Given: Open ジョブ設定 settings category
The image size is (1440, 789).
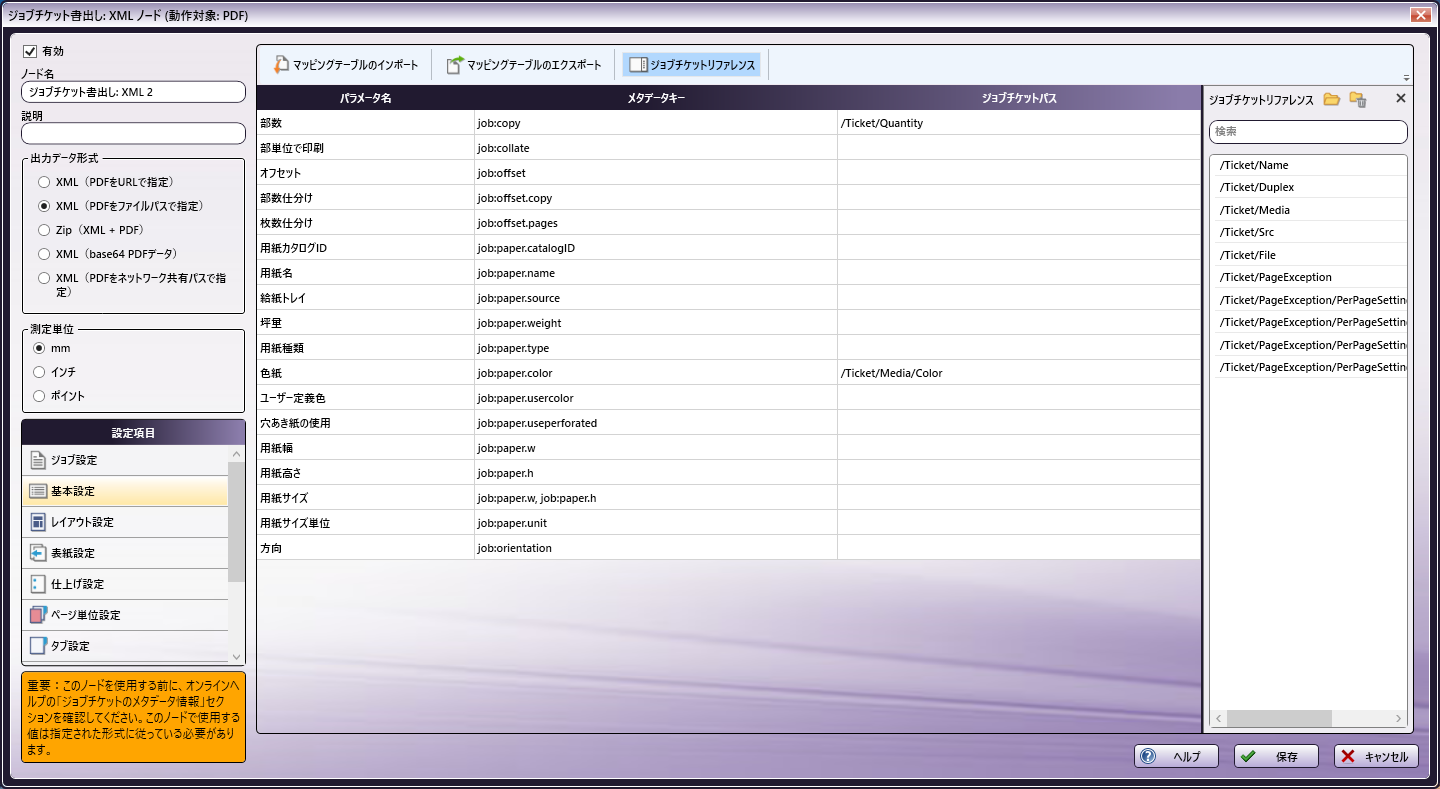Looking at the screenshot, I should tap(125, 460).
